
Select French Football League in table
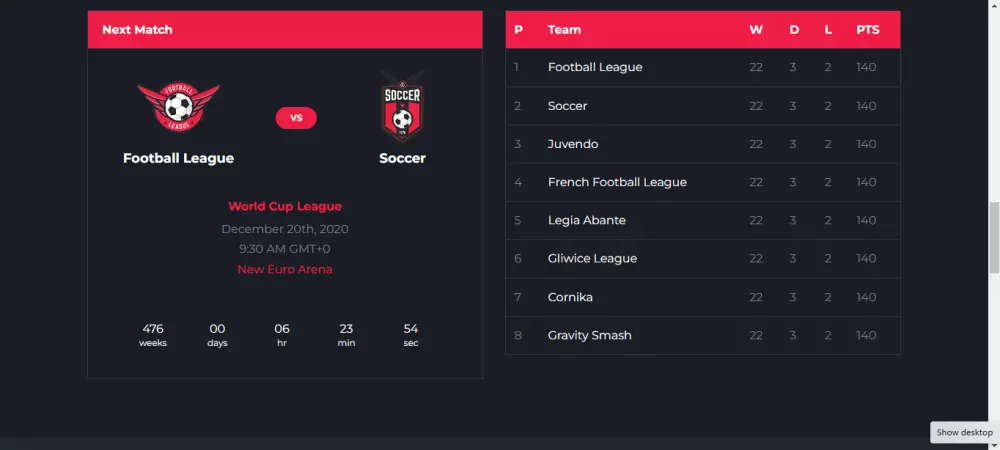point(617,182)
